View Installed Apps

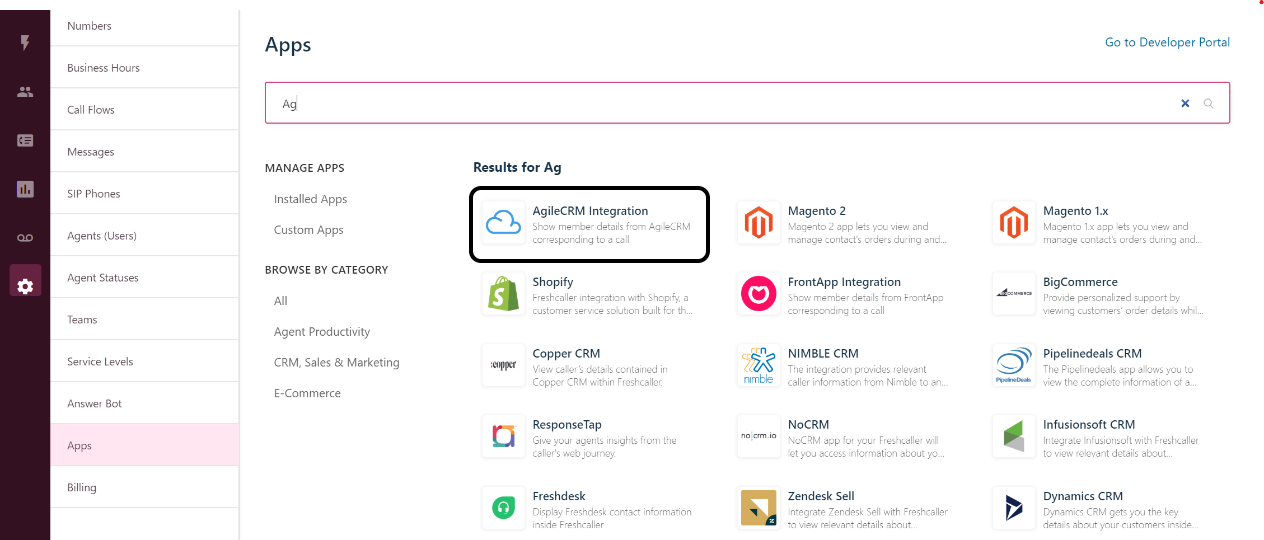[311, 199]
